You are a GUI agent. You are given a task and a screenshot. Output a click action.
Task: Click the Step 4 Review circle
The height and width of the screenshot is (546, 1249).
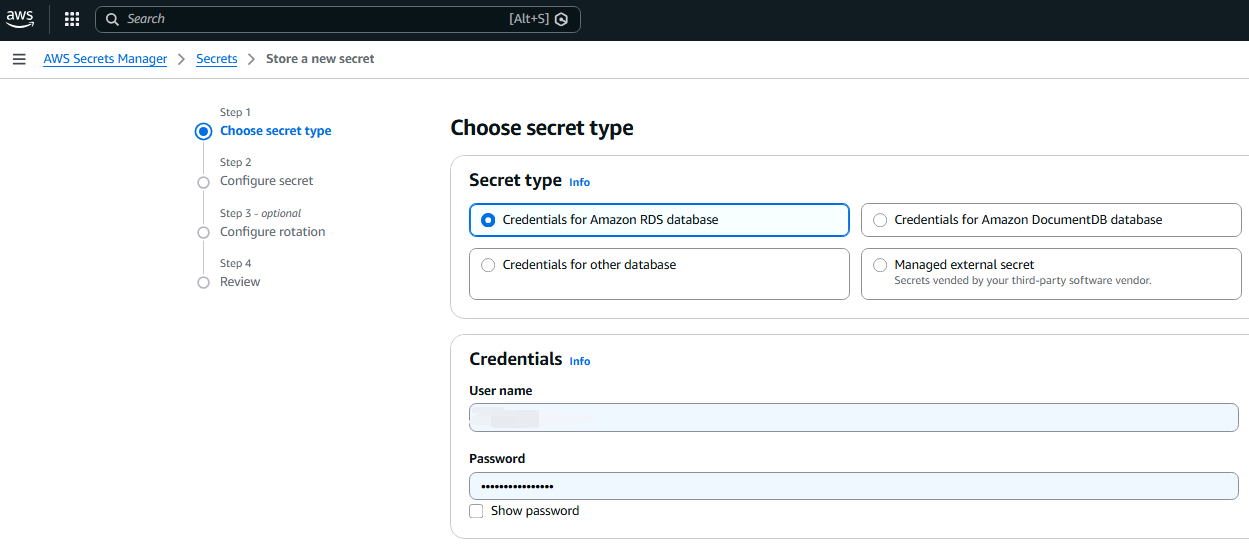pos(203,283)
